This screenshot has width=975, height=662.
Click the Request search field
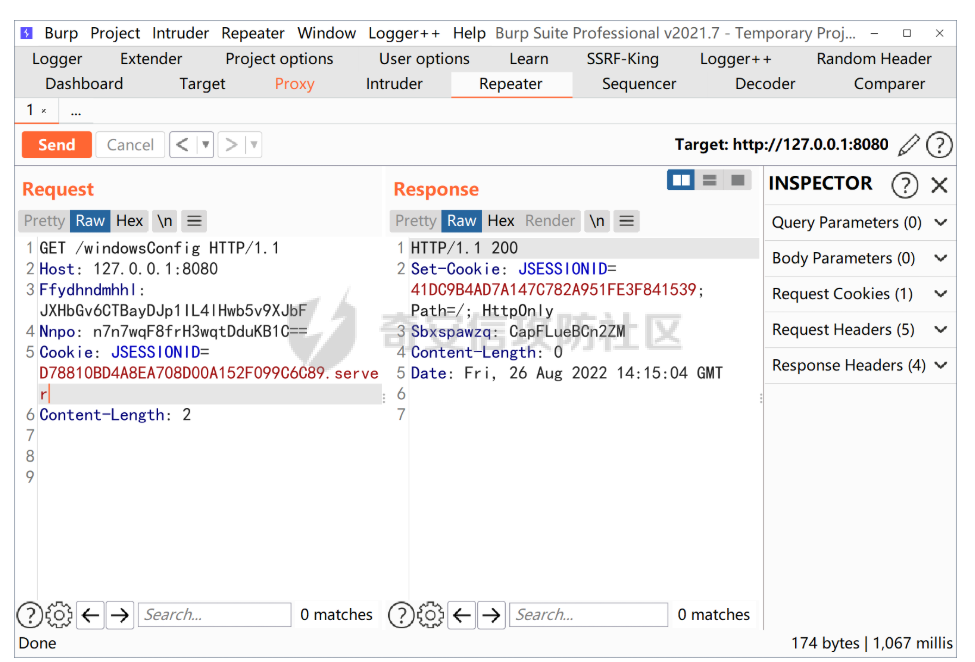pos(215,615)
